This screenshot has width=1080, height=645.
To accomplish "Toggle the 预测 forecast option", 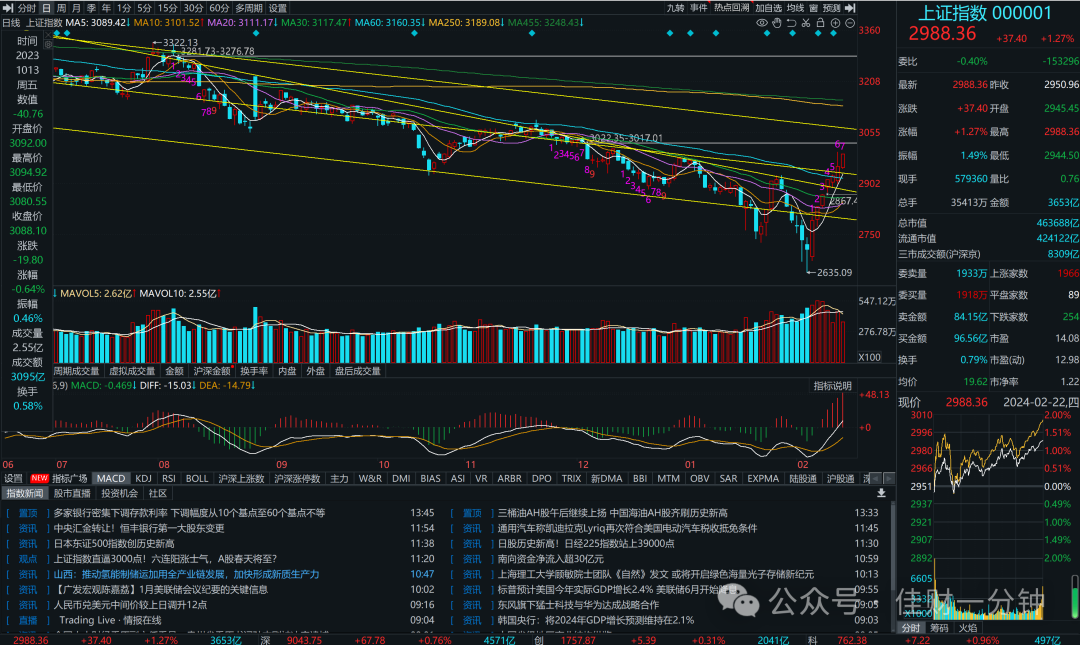I will 831,8.
